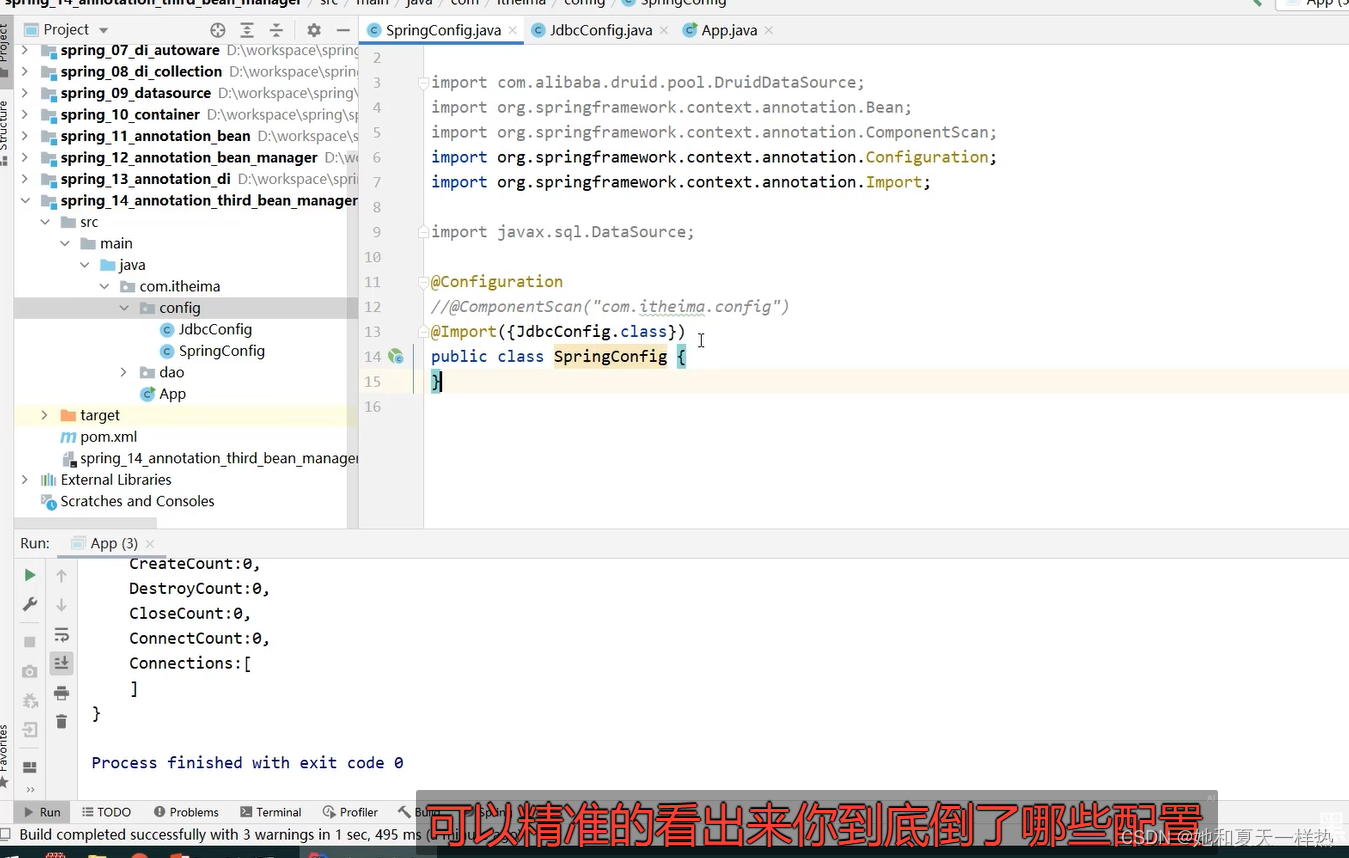Open the Terminal tool window

270,812
